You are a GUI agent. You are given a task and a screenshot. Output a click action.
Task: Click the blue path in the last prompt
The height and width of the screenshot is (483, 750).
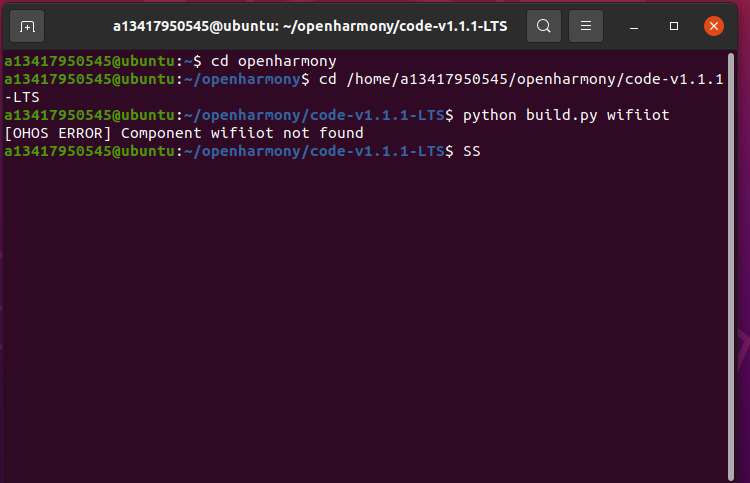[316, 151]
